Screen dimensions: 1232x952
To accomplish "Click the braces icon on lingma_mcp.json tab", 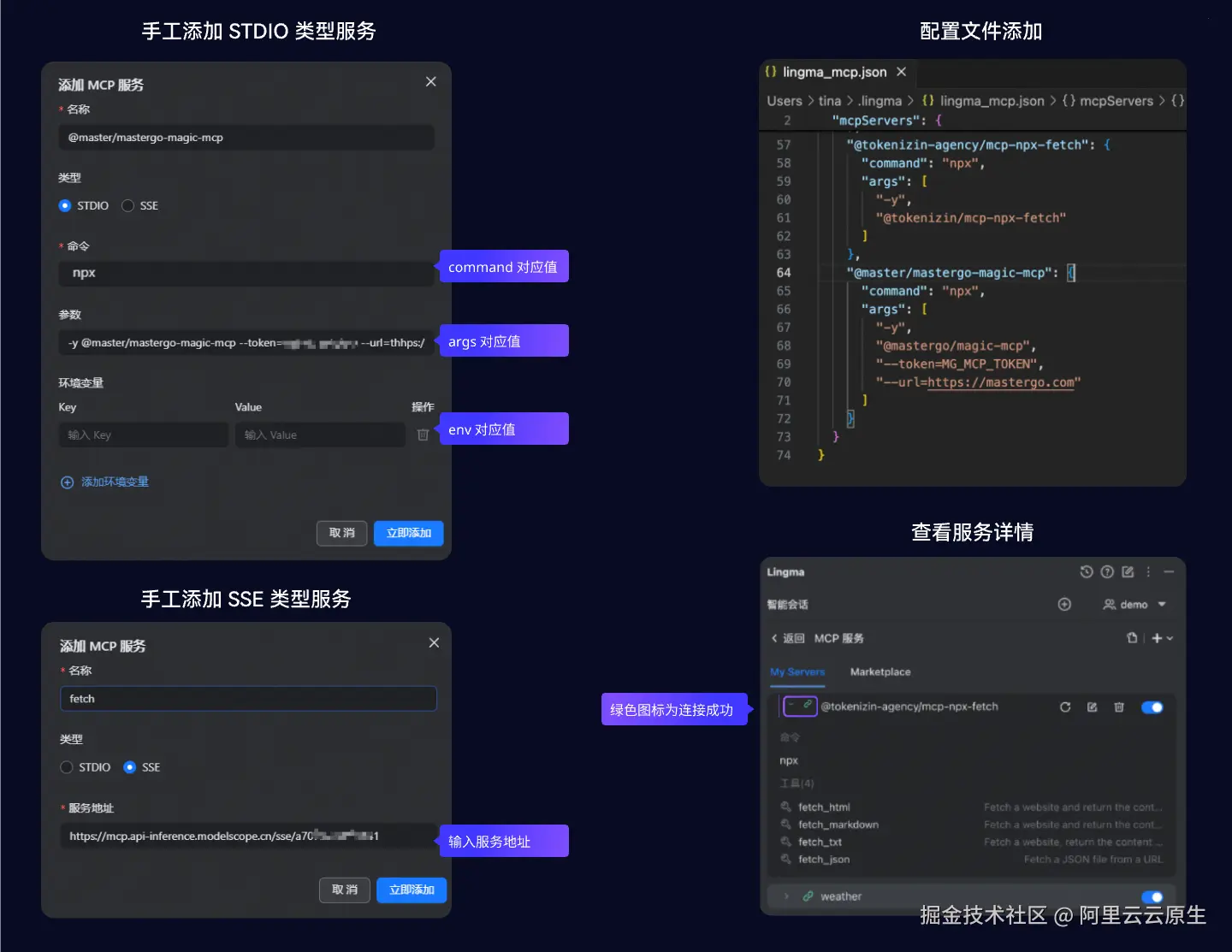I will click(x=771, y=72).
